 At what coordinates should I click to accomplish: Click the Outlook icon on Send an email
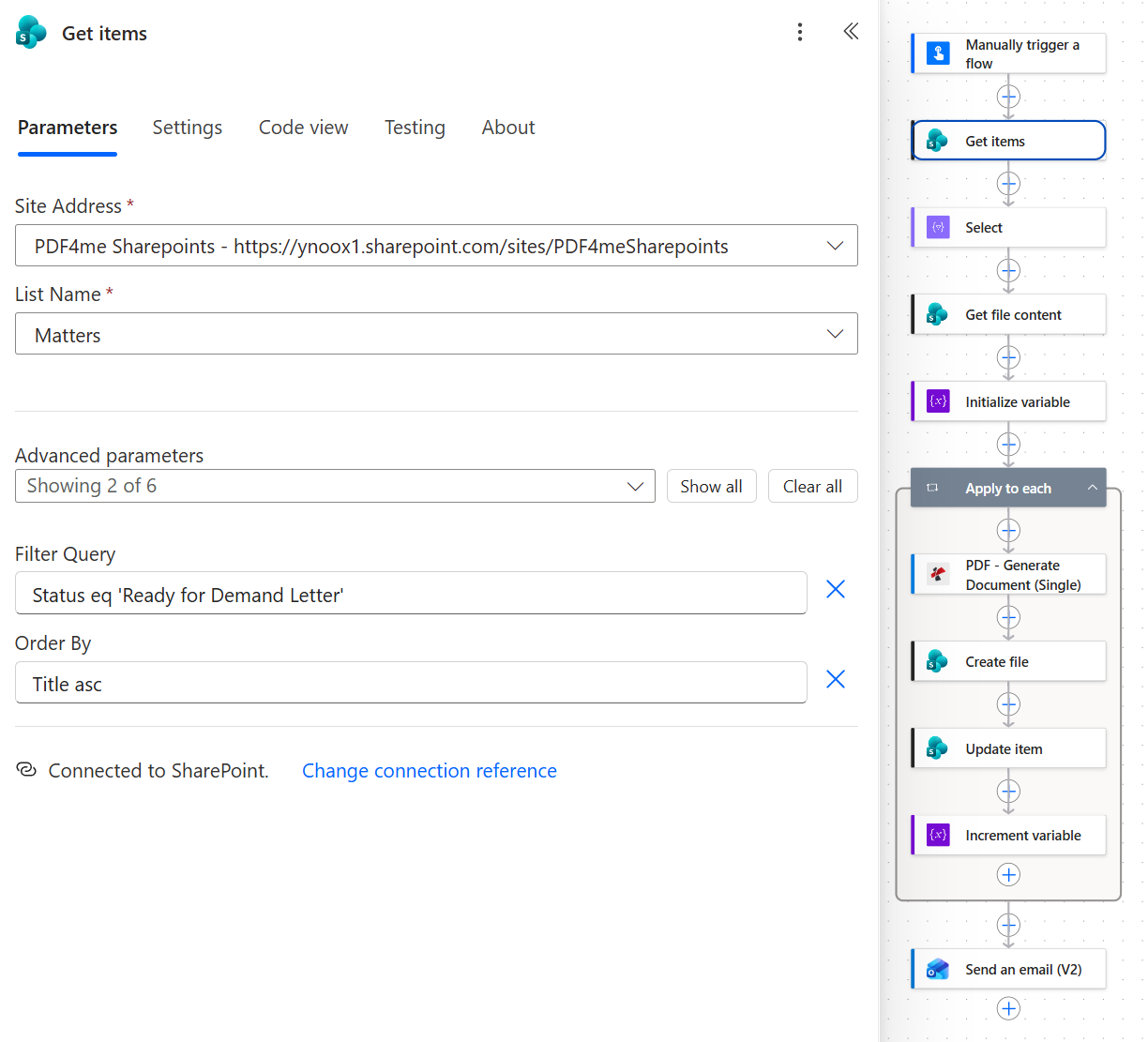(x=937, y=969)
